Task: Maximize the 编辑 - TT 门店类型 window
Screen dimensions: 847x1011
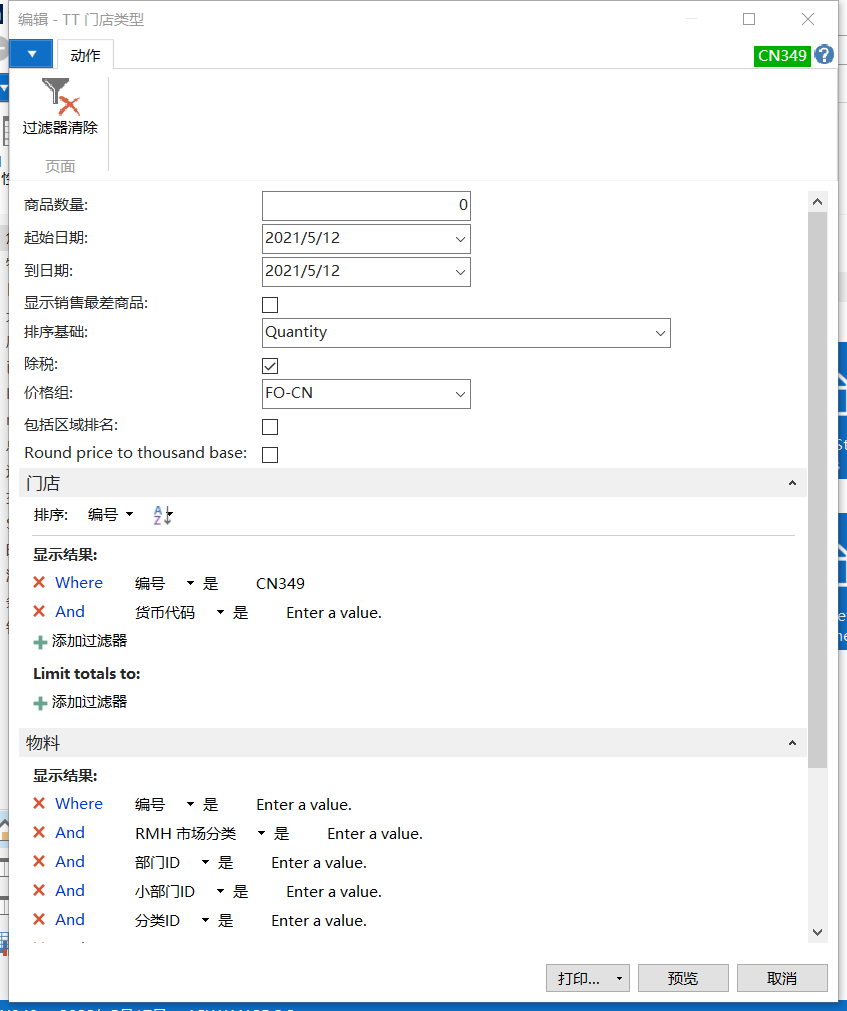Action: (x=749, y=19)
